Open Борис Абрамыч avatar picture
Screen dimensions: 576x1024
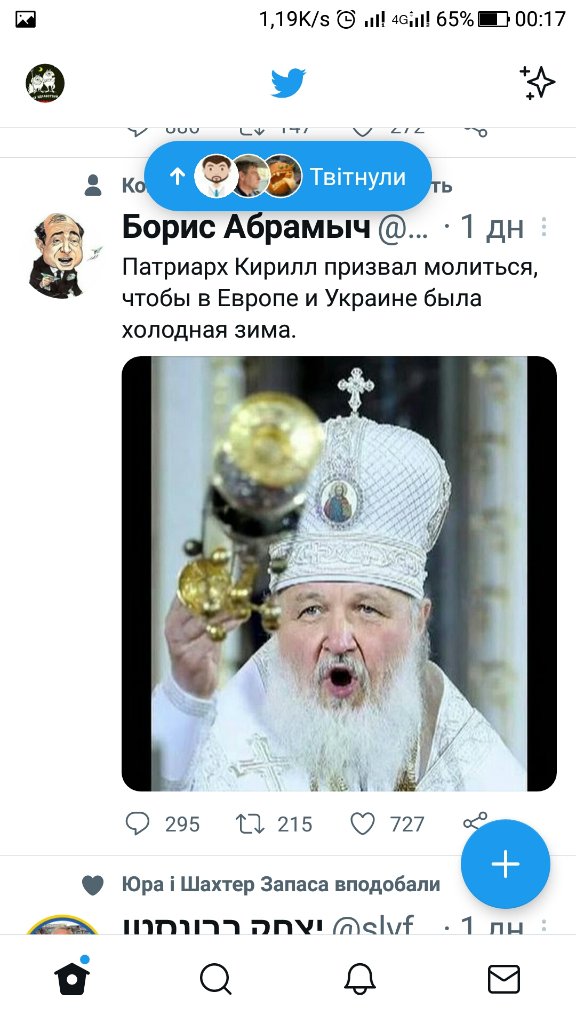click(x=59, y=256)
